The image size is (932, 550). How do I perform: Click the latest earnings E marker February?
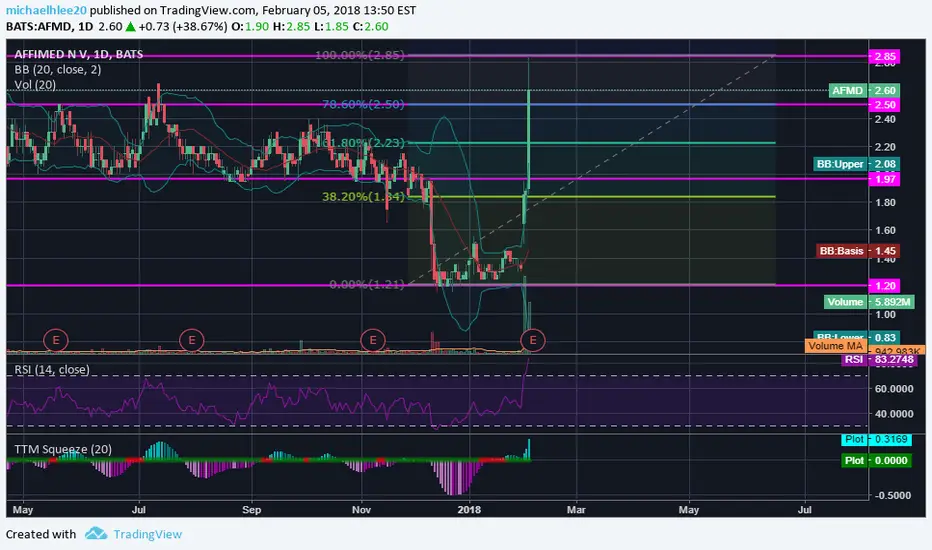click(x=533, y=340)
